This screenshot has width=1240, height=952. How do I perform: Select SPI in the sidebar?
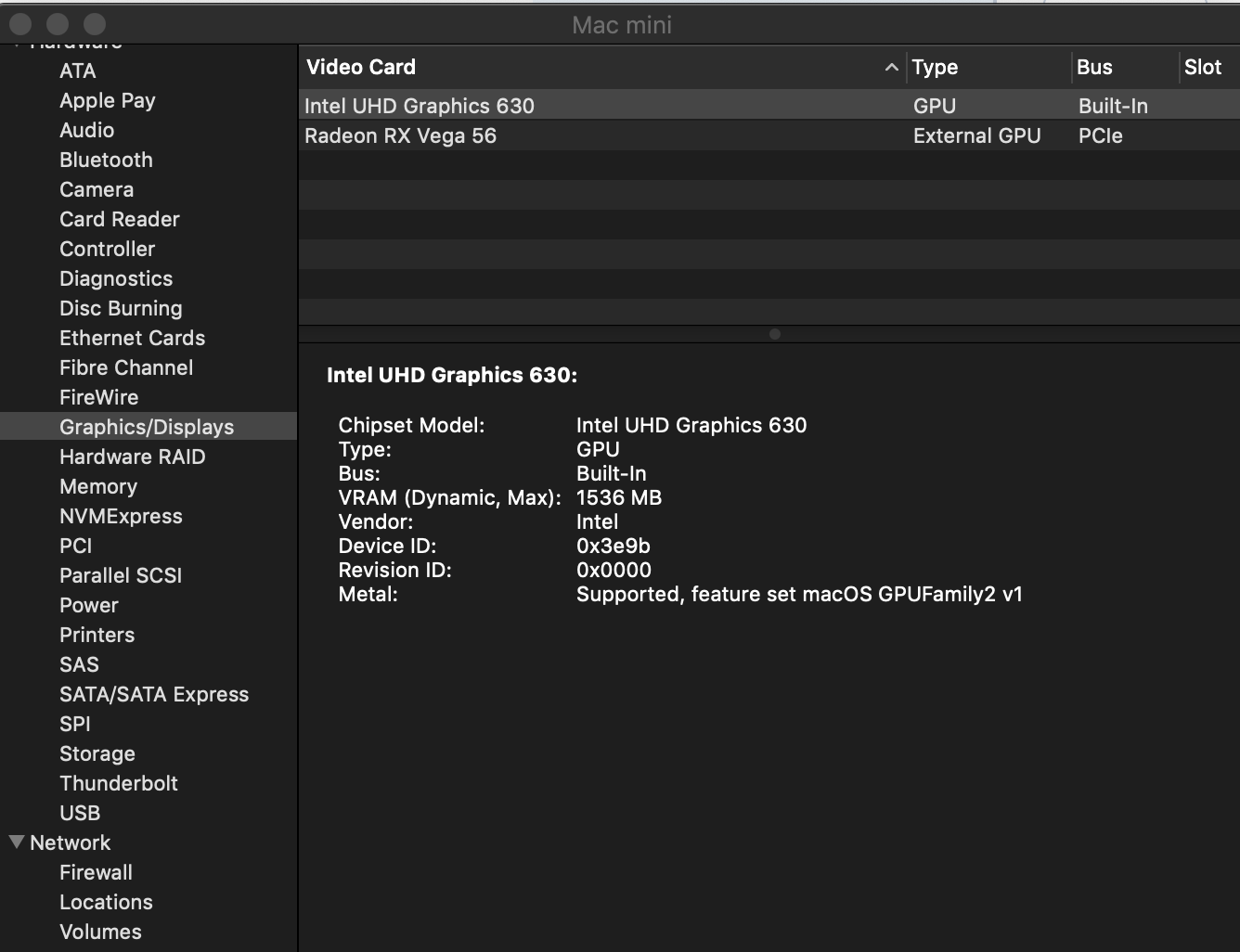(75, 724)
